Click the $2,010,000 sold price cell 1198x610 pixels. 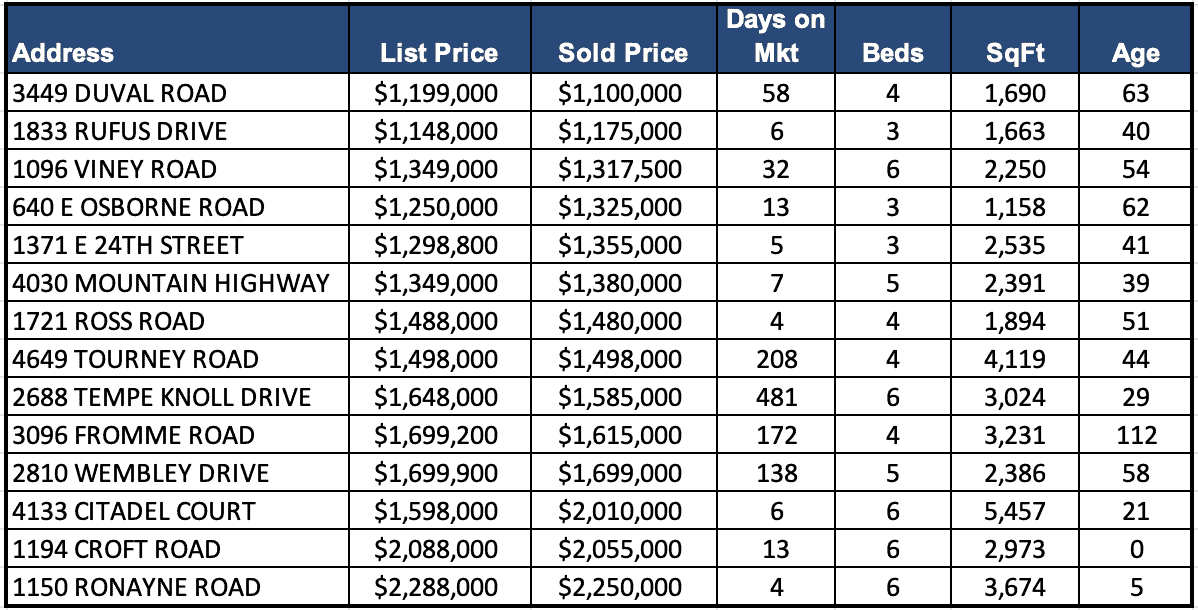click(x=621, y=512)
